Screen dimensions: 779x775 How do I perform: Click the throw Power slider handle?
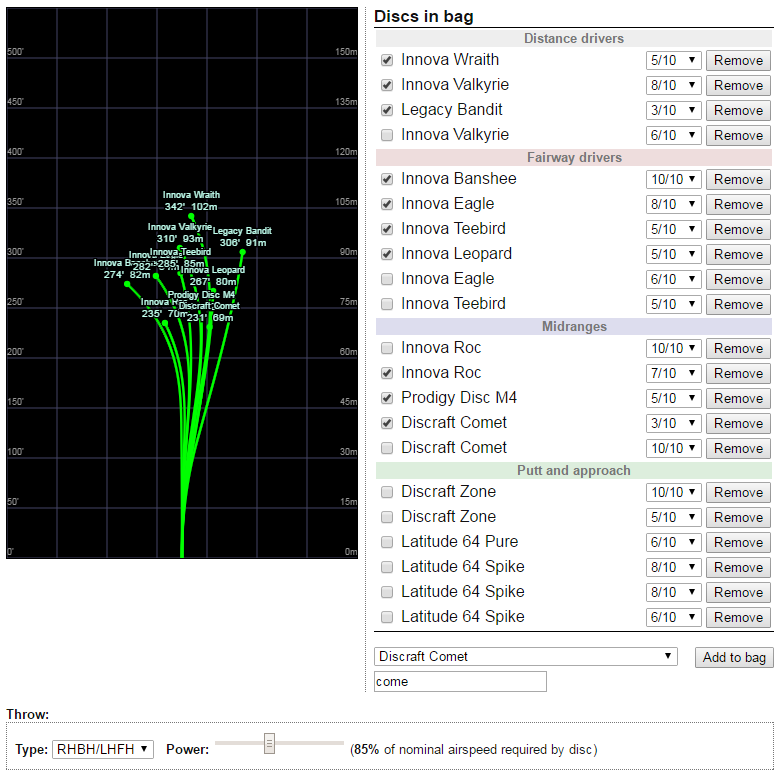pos(269,743)
